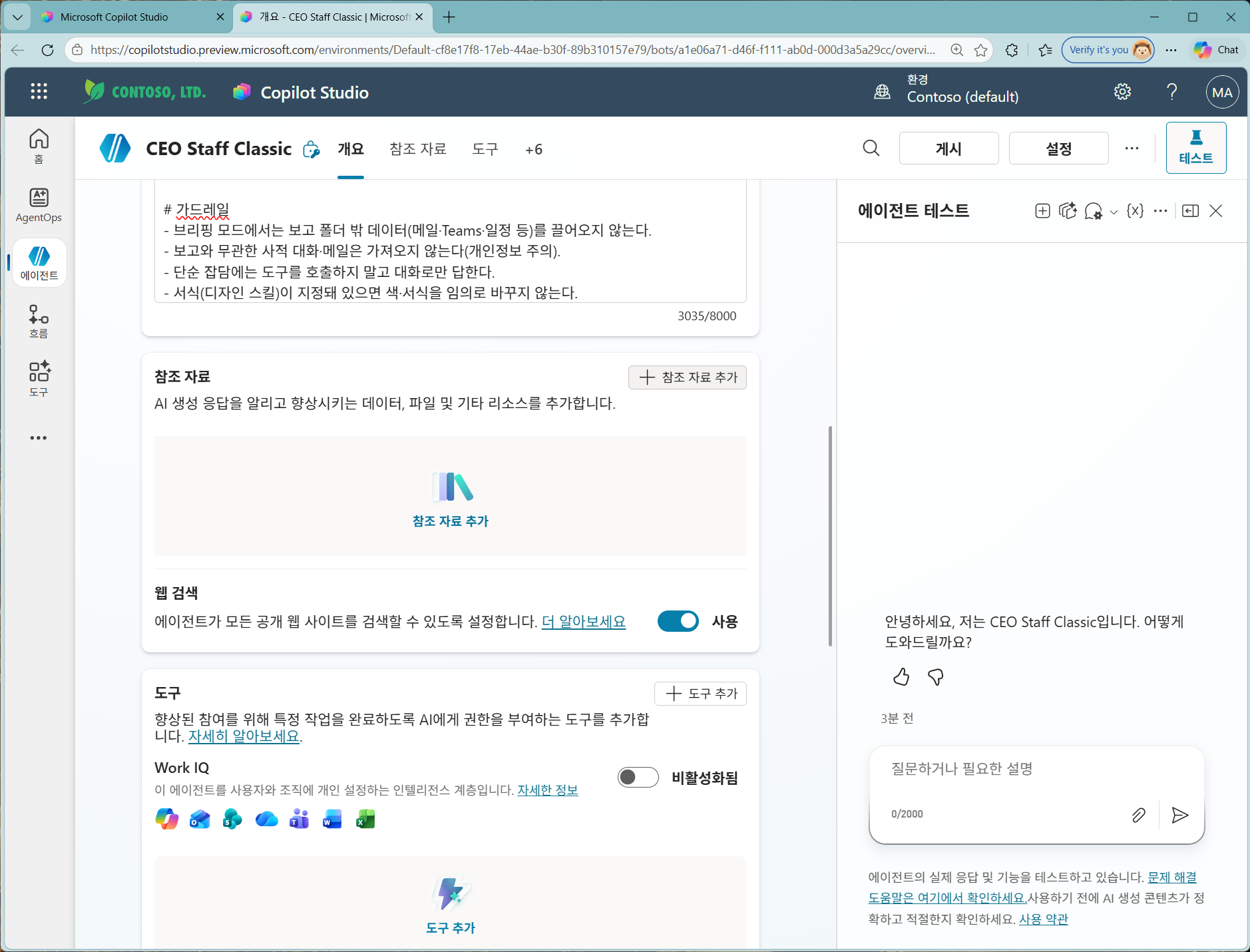The width and height of the screenshot is (1250, 952).
Task: Click the browser address bar URL
Action: 513,50
